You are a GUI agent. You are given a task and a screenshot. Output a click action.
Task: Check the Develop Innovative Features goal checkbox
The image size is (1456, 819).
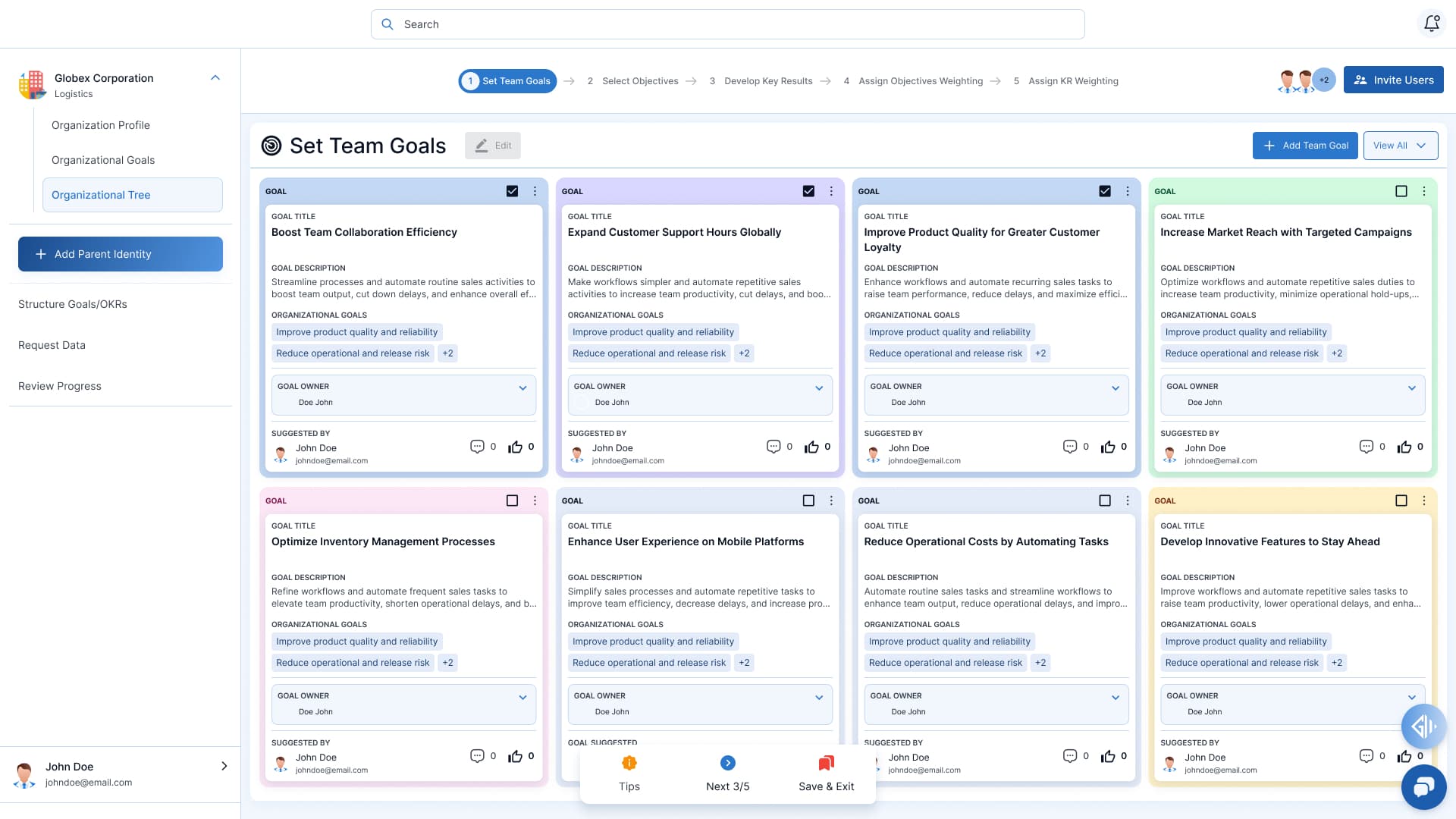(x=1401, y=500)
